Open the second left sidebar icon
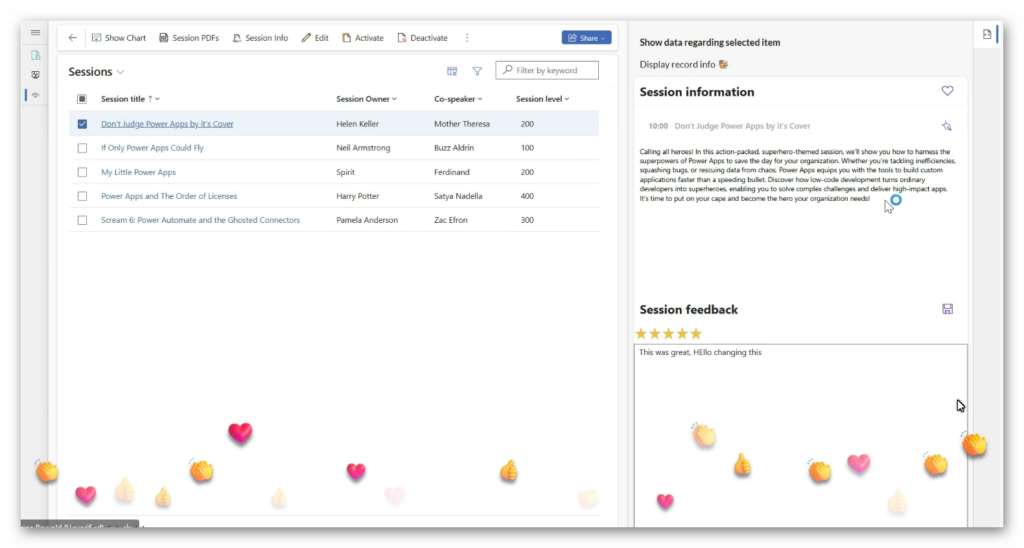Screen dimensions: 1024x548 [x=35, y=75]
